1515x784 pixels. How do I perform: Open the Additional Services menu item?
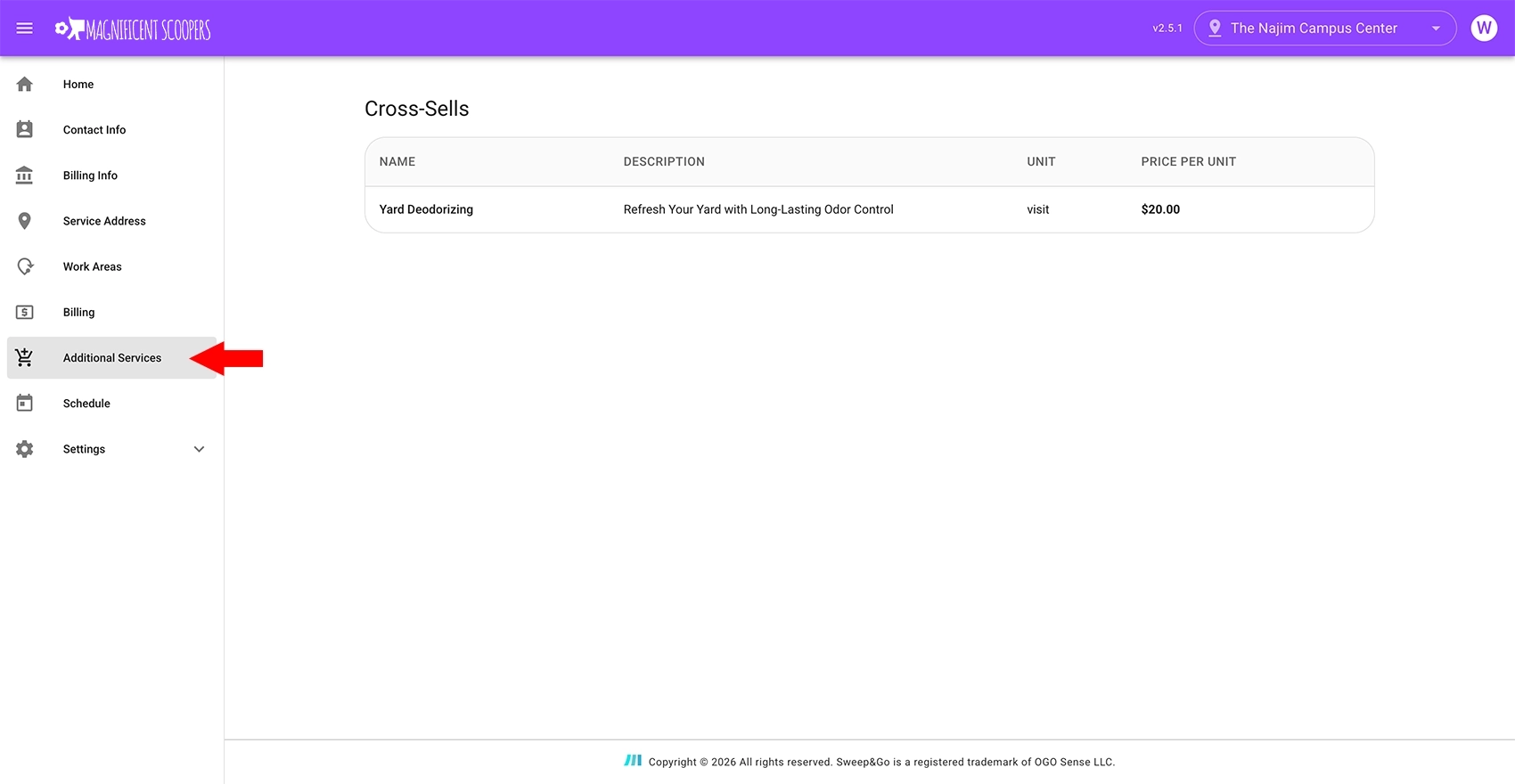click(x=112, y=358)
